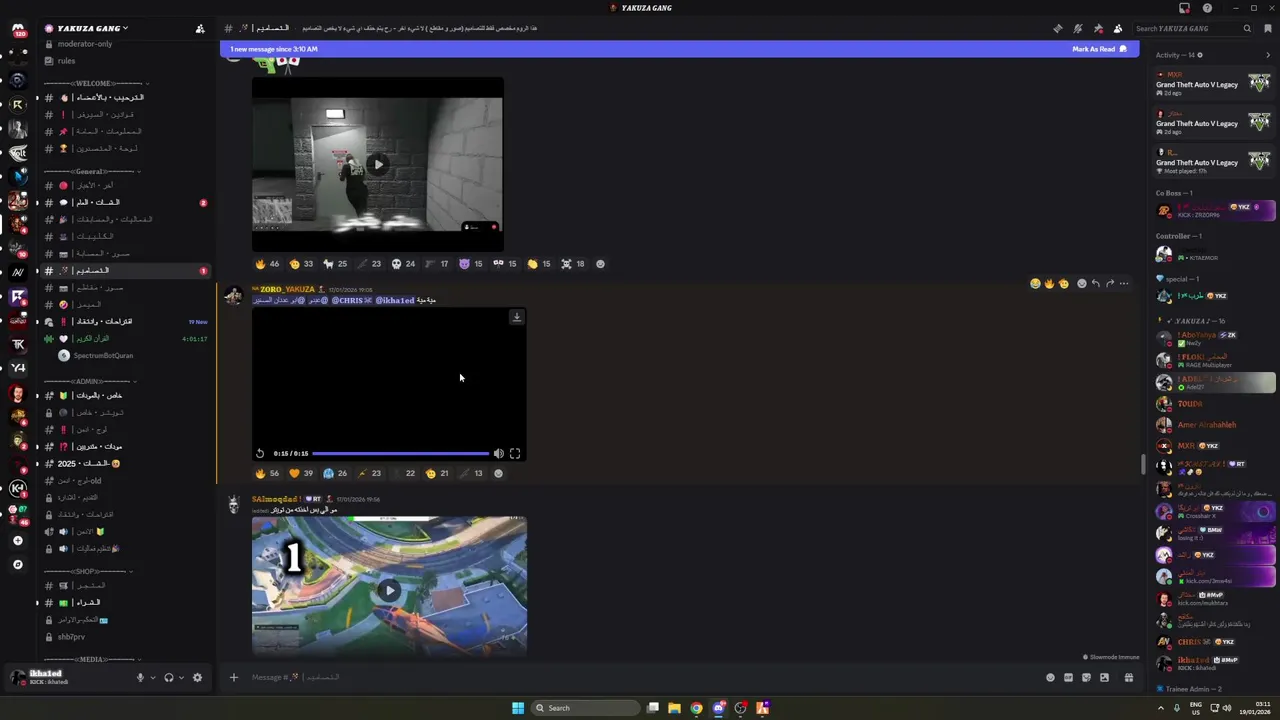Image resolution: width=1280 pixels, height=720 pixels.
Task: Download the ZORO_YAKUZA video attachment
Action: coord(516,317)
